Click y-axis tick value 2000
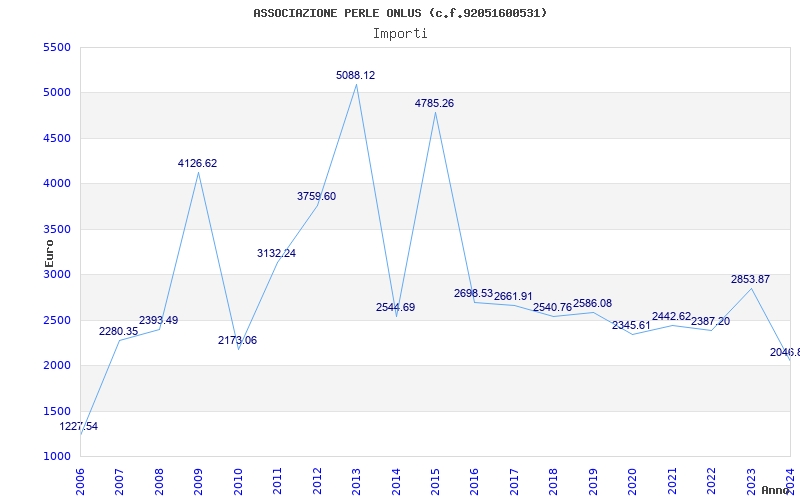Image resolution: width=800 pixels, height=500 pixels. (57, 366)
